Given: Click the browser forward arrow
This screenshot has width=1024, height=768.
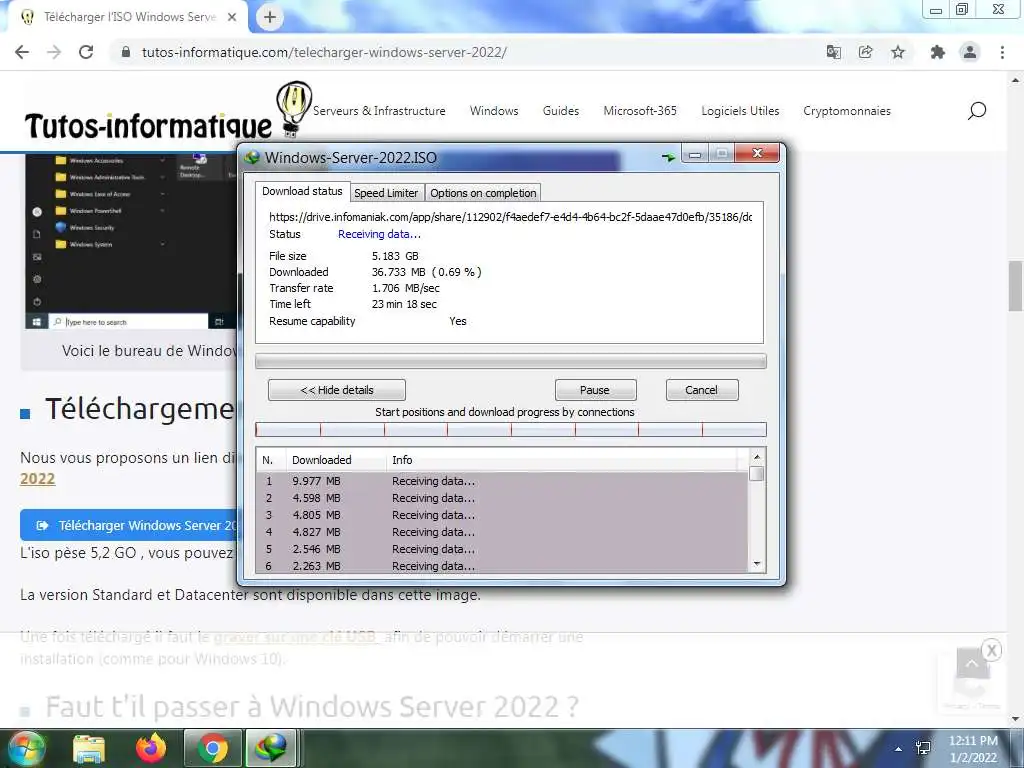Looking at the screenshot, I should point(54,52).
